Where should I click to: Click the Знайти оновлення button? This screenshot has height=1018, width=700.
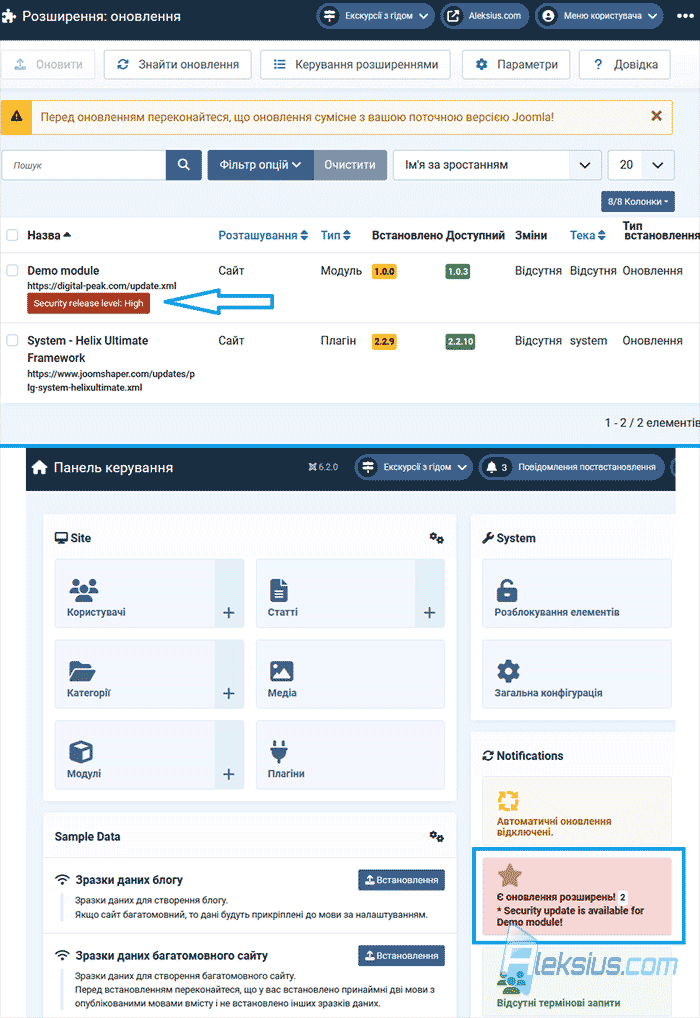tap(177, 64)
